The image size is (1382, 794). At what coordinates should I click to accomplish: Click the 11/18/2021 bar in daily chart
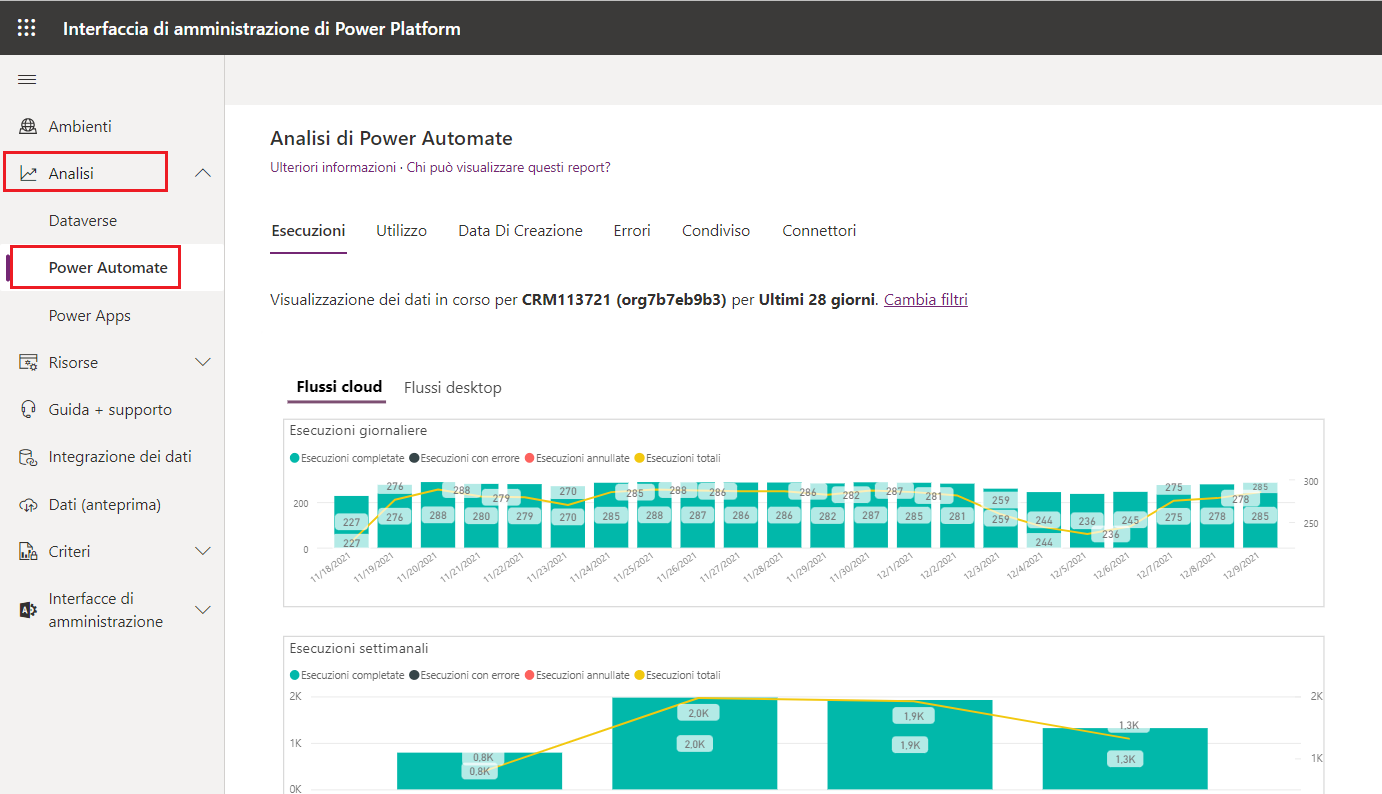[x=351, y=522]
